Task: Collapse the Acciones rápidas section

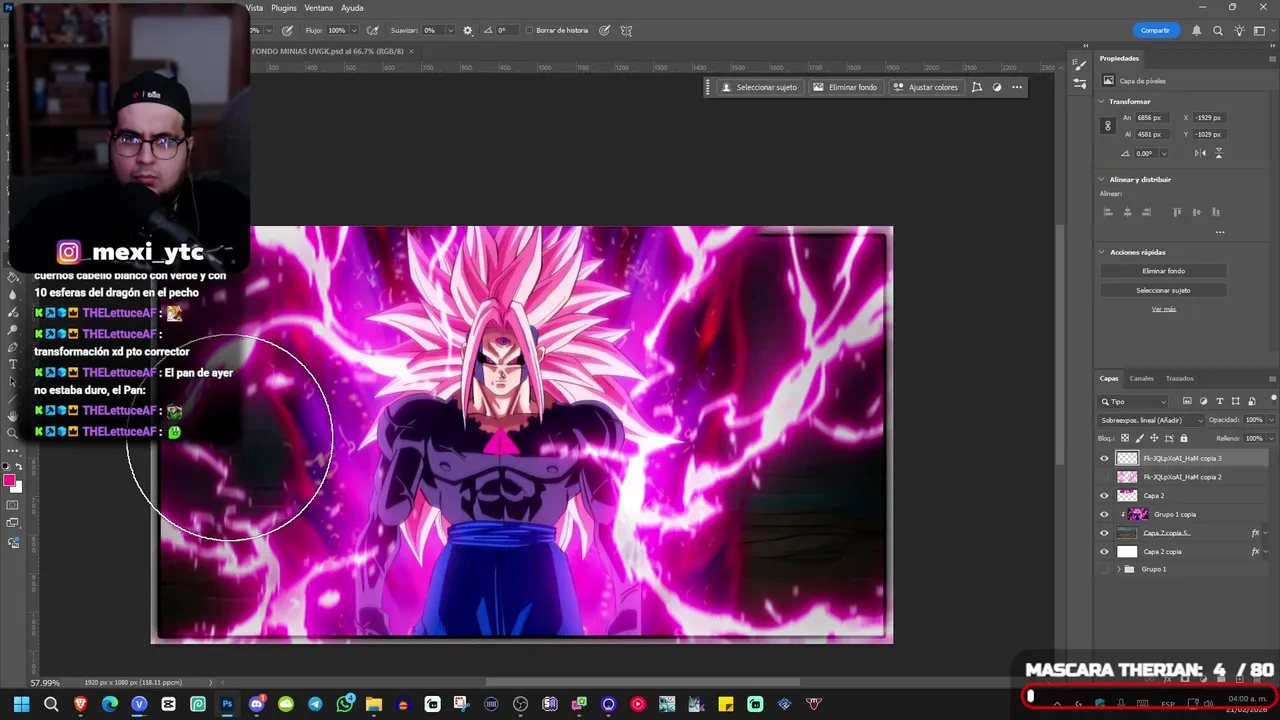Action: coord(1102,252)
